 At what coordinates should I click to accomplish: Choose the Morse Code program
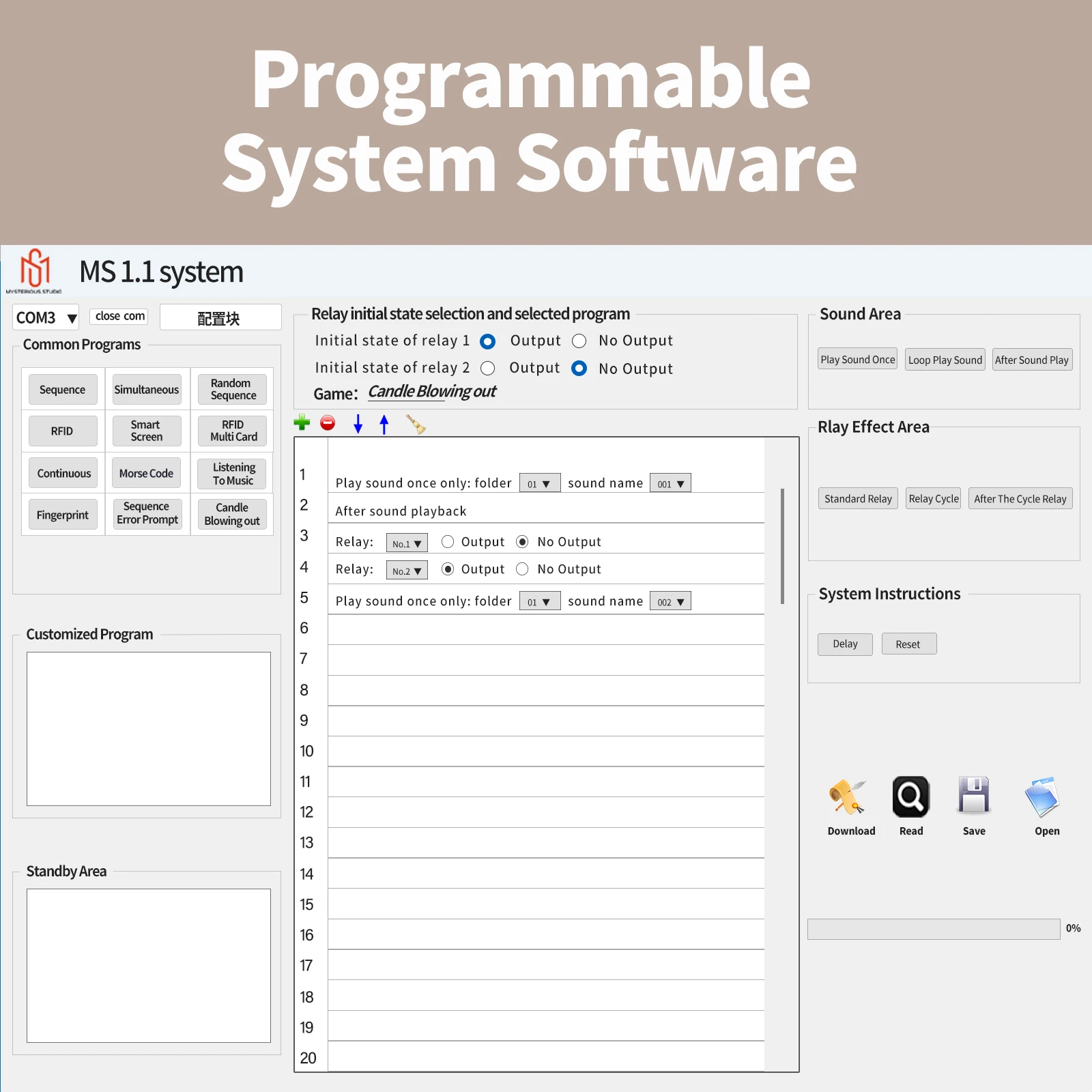point(147,473)
